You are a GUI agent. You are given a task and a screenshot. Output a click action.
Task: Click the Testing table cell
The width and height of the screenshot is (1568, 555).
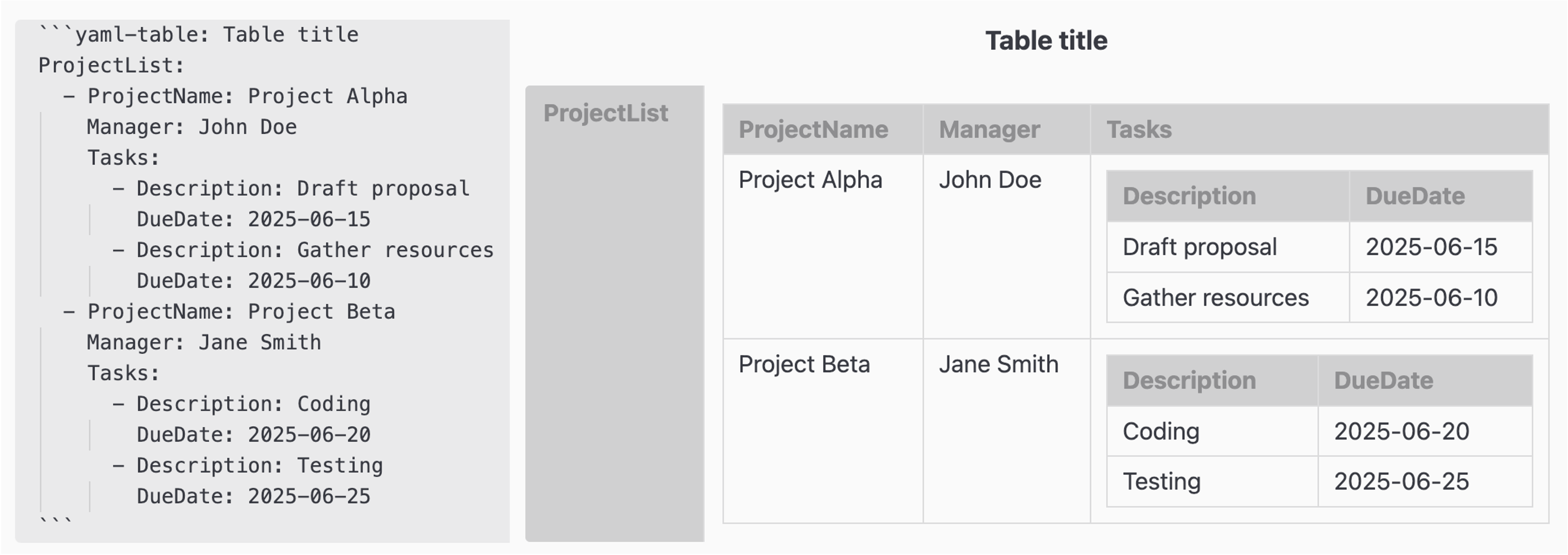(1212, 481)
